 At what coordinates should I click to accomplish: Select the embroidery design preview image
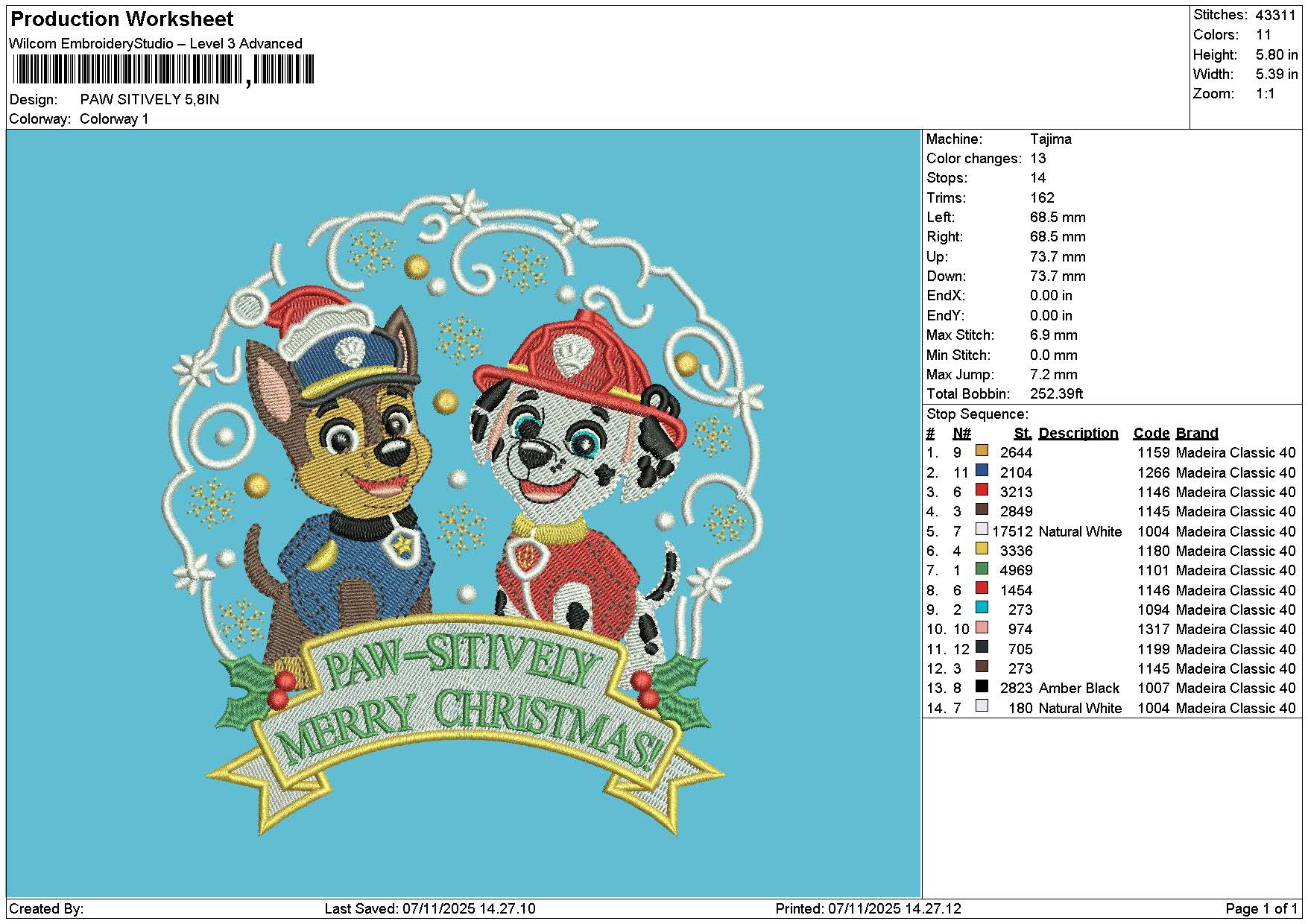[x=464, y=513]
